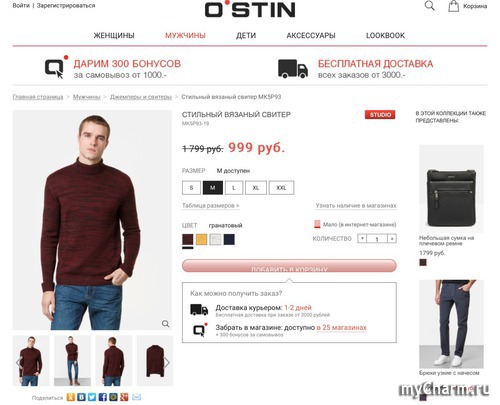Image resolution: width=500 pixels, height=405 pixels.
Task: Decrease quantity with down arrow
Action: [362, 238]
